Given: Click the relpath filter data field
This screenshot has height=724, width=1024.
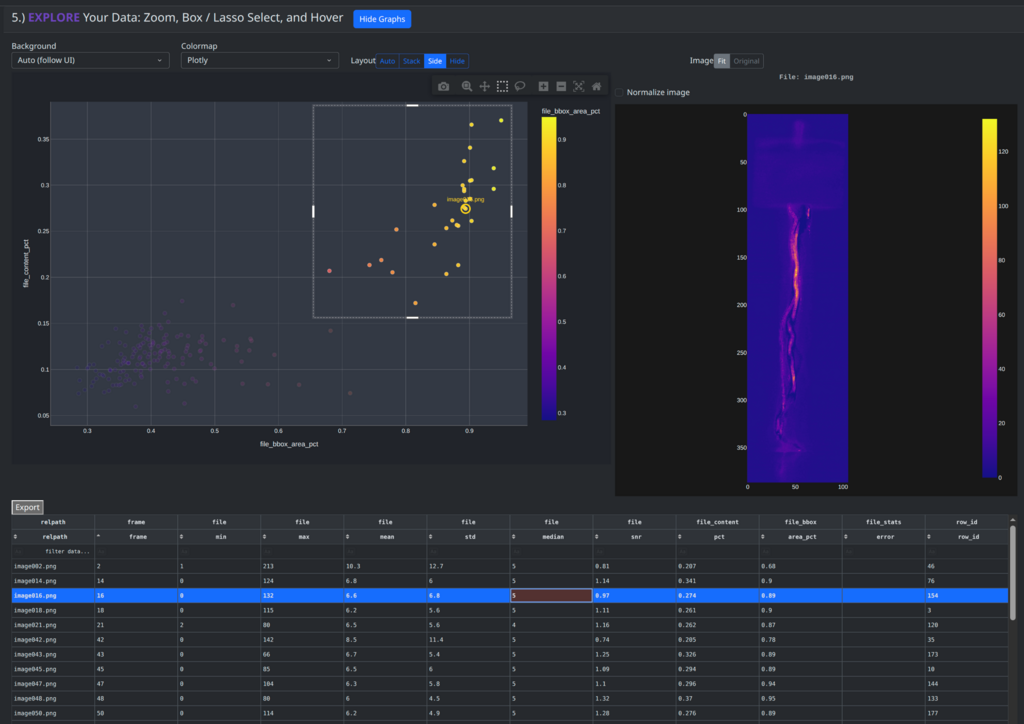Looking at the screenshot, I should (53, 552).
